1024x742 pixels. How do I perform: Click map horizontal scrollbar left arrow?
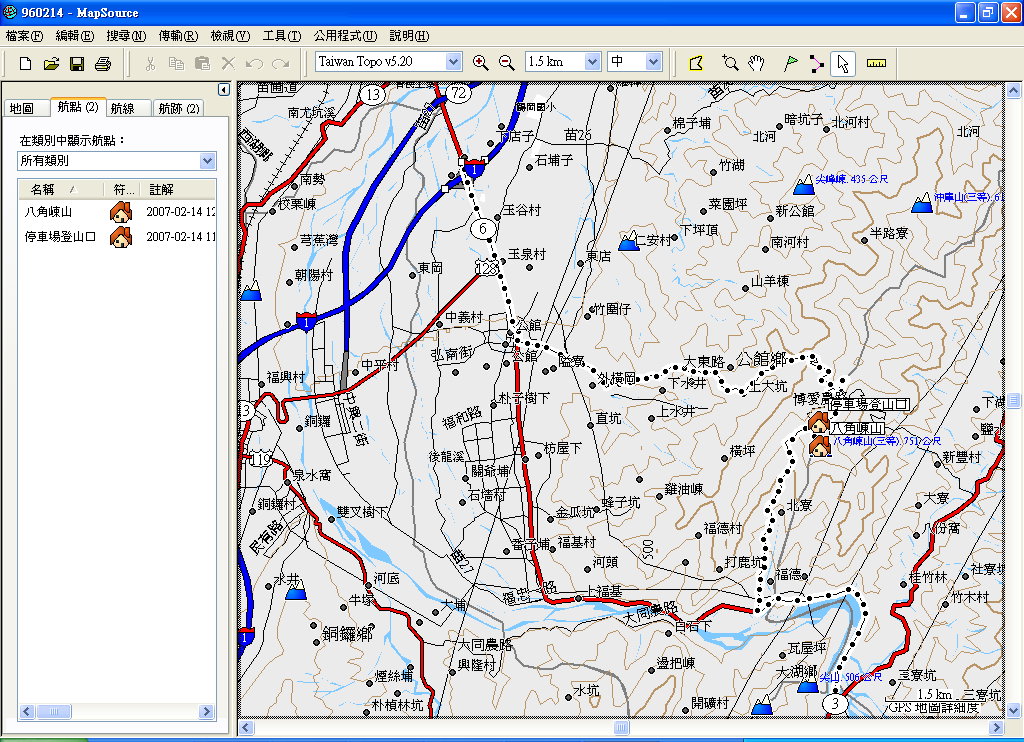pyautogui.click(x=246, y=728)
